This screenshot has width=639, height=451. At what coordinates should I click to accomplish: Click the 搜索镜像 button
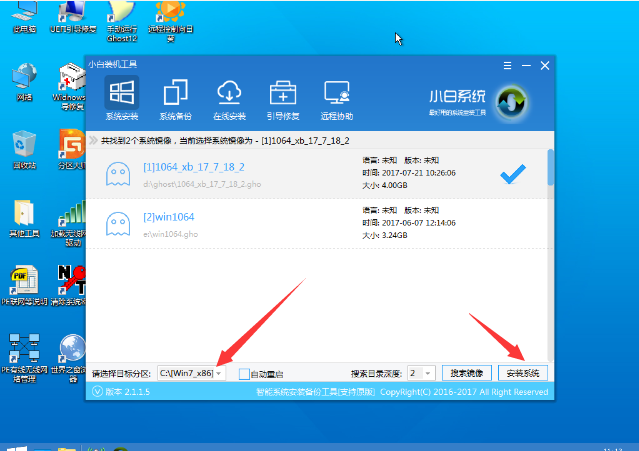pos(467,373)
